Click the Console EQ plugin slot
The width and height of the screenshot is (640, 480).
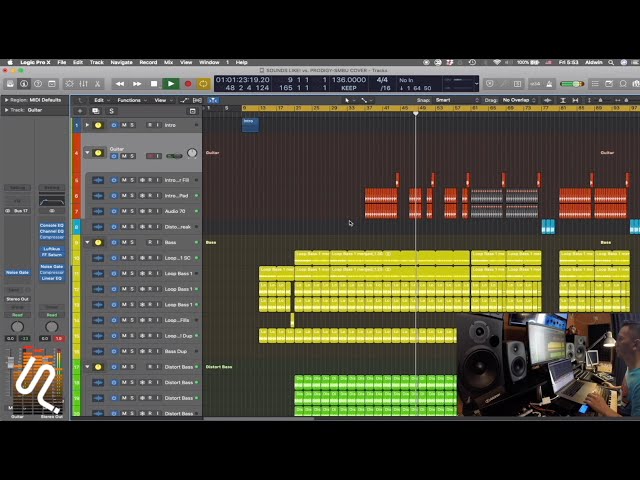click(x=52, y=225)
